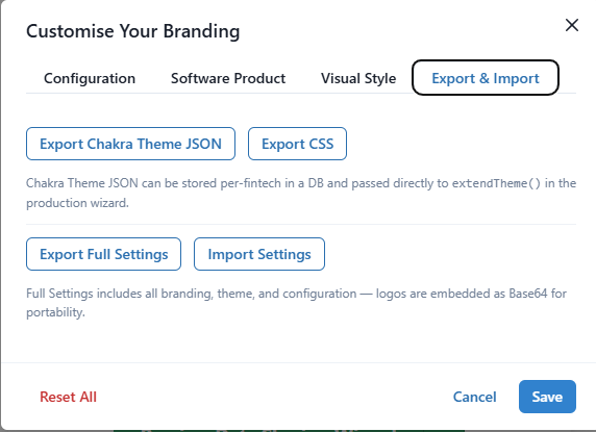Close the Customise Your Branding dialog
The image size is (596, 432).
click(x=572, y=25)
